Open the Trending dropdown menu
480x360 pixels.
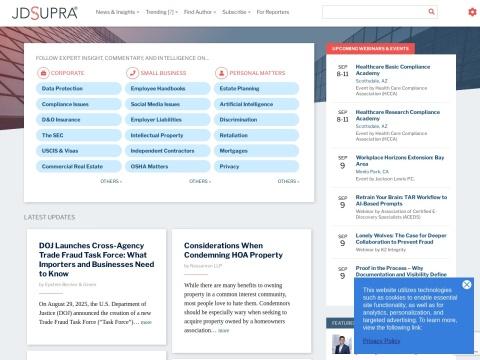[x=162, y=12]
